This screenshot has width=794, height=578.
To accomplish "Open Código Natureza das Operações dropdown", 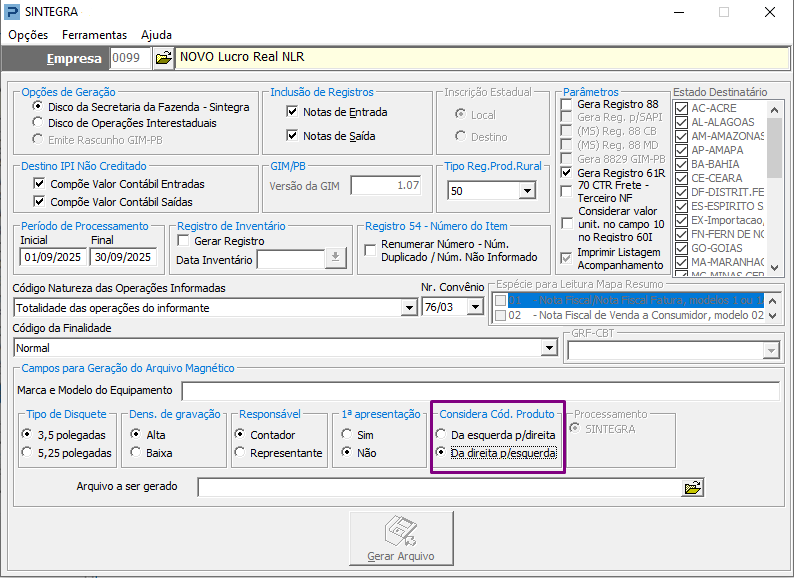I will point(408,308).
